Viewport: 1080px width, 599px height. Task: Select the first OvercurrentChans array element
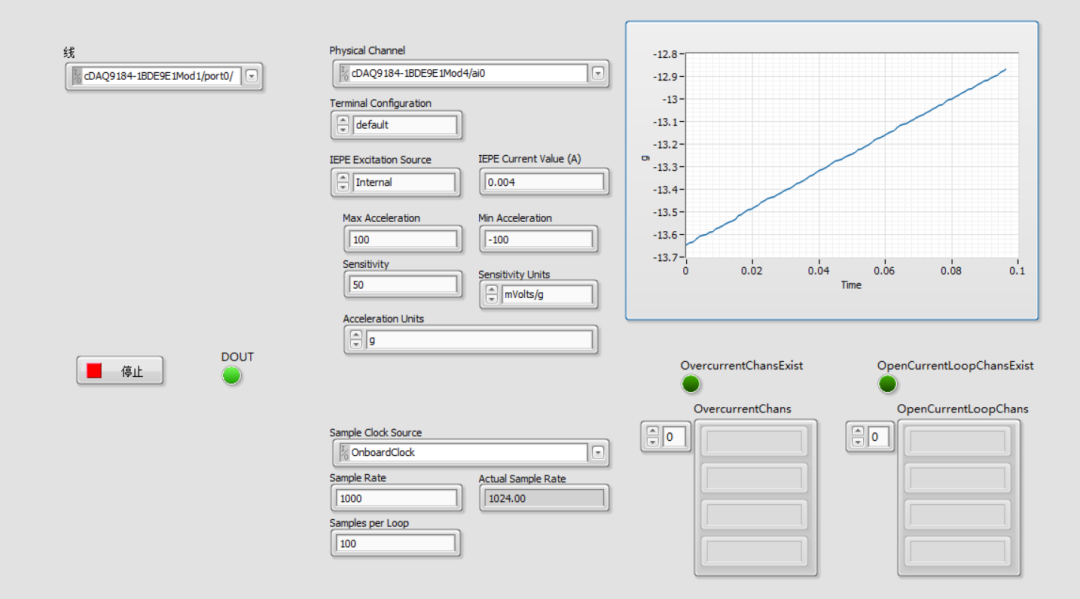tap(756, 441)
